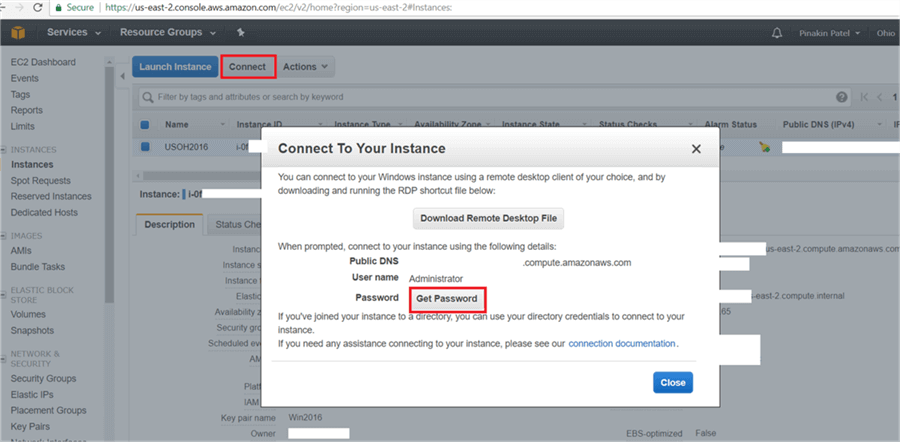
Task: Open Limits in the sidebar
Action: click(22, 126)
